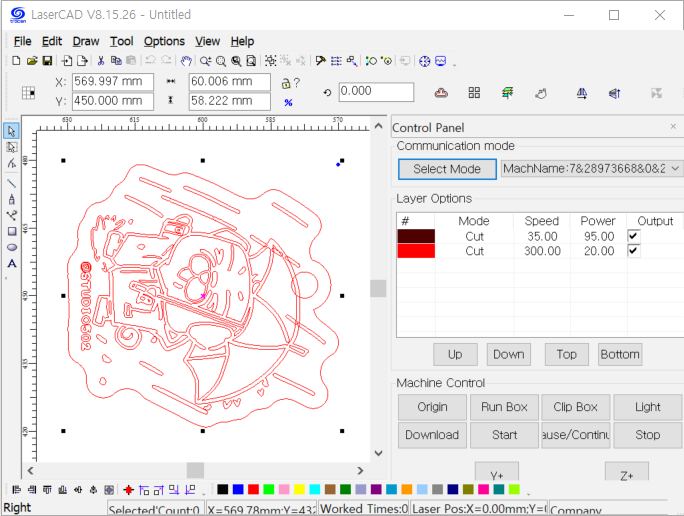Image resolution: width=684 pixels, height=516 pixels.
Task: Click the rotation angle input field
Action: [x=376, y=92]
